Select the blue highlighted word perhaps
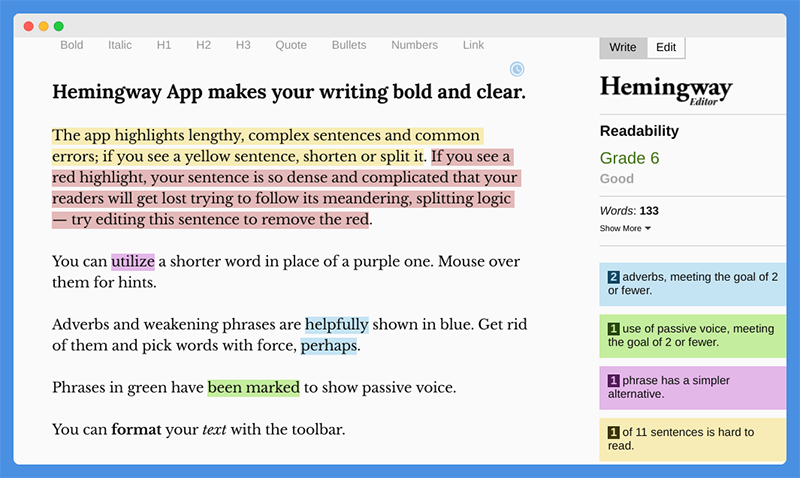 click(329, 346)
